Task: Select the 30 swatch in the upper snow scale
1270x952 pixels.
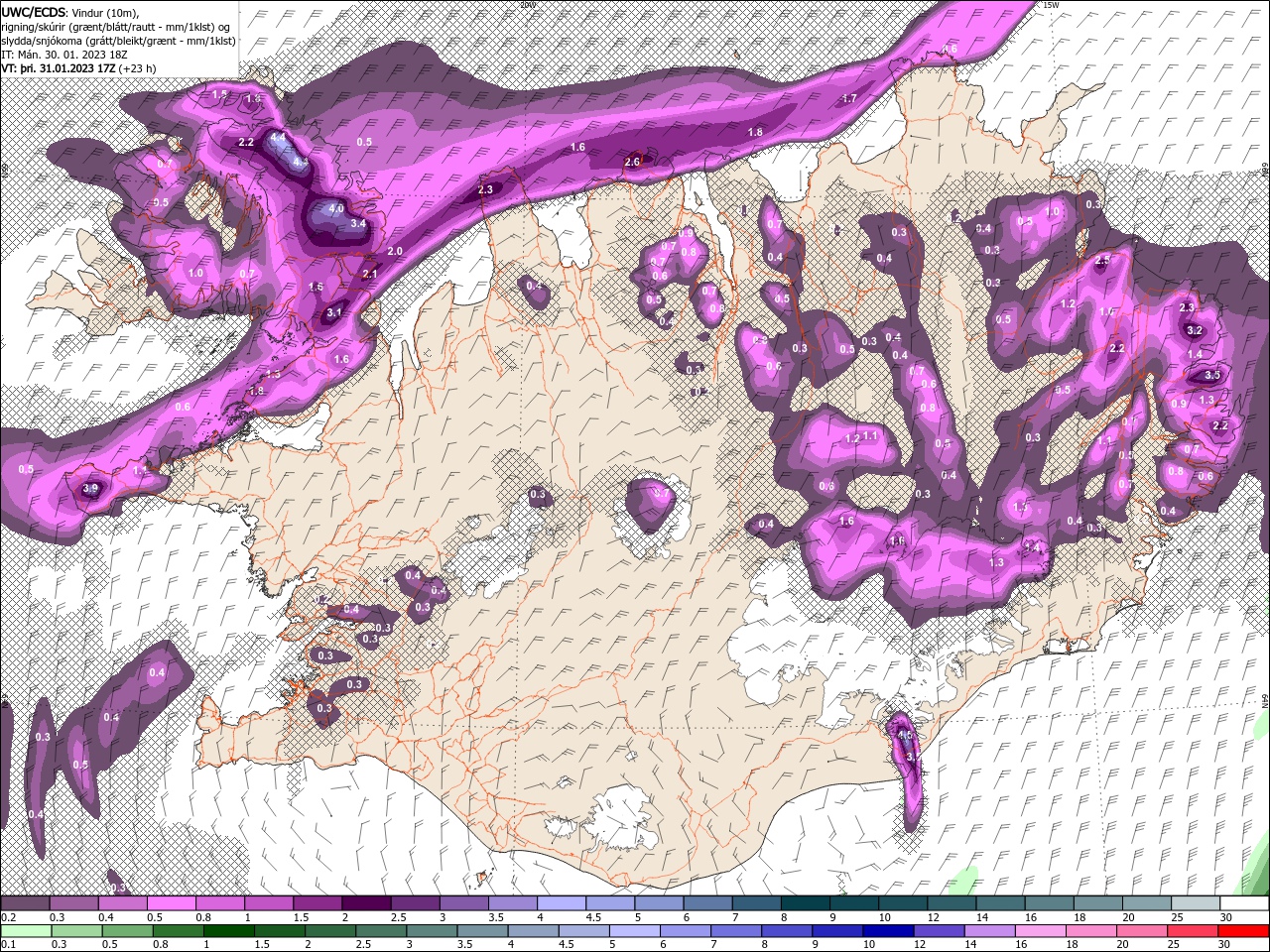Action: click(1245, 903)
